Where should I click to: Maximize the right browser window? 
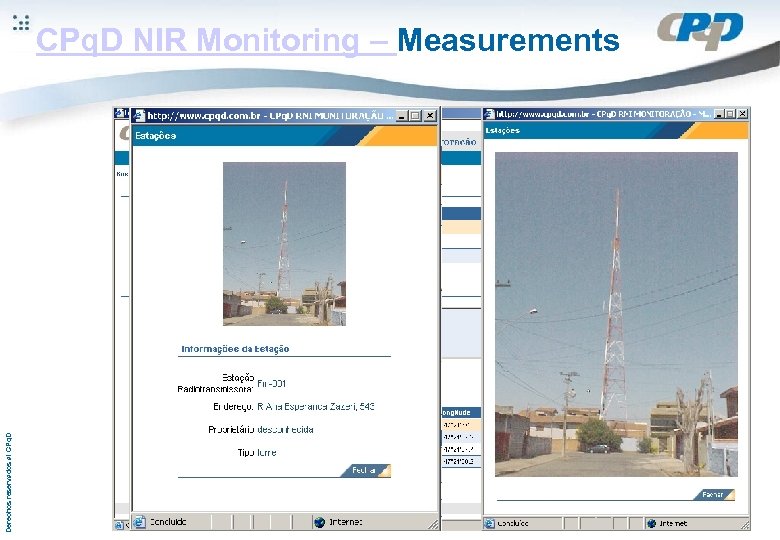[x=730, y=114]
